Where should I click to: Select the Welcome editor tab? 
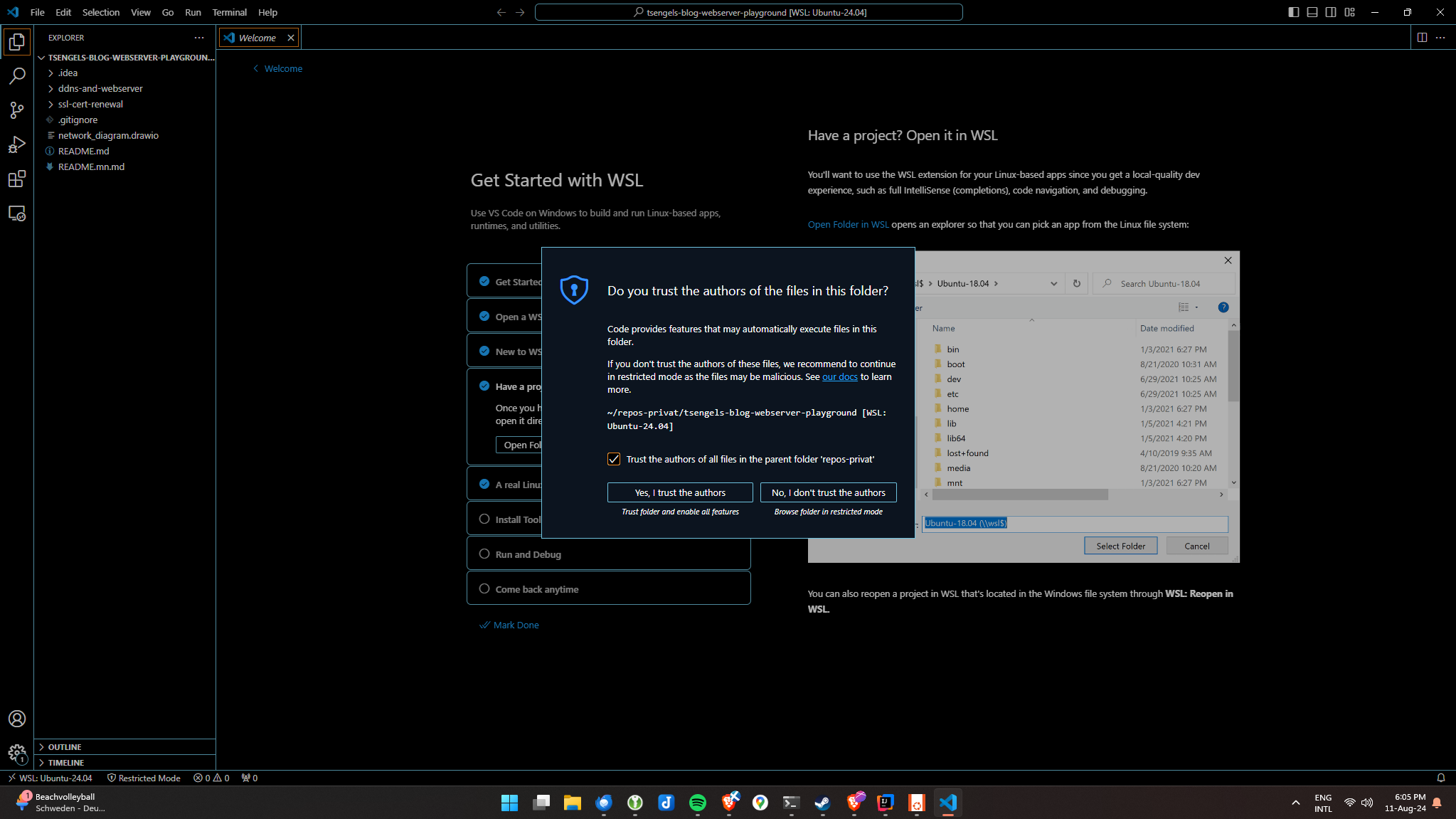click(x=259, y=38)
